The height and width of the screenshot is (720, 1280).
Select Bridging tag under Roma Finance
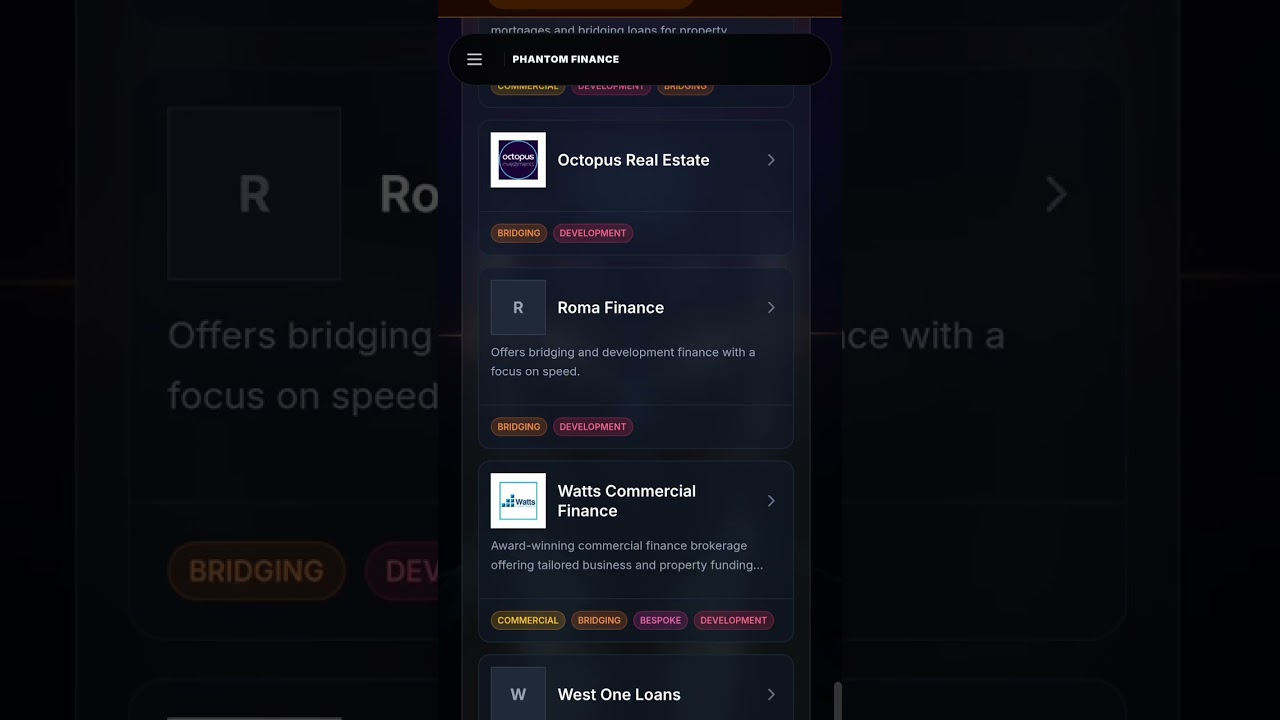pyautogui.click(x=519, y=427)
